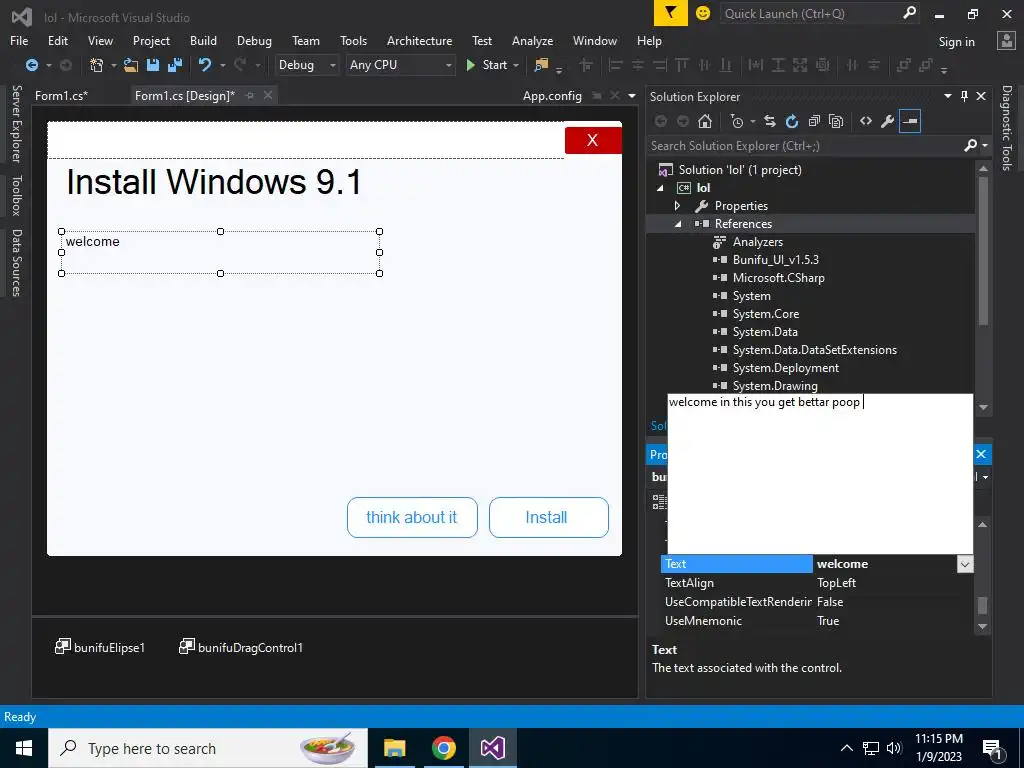
Task: Click the pin icon on Form1.cs [Design] tab
Action: 249,95
